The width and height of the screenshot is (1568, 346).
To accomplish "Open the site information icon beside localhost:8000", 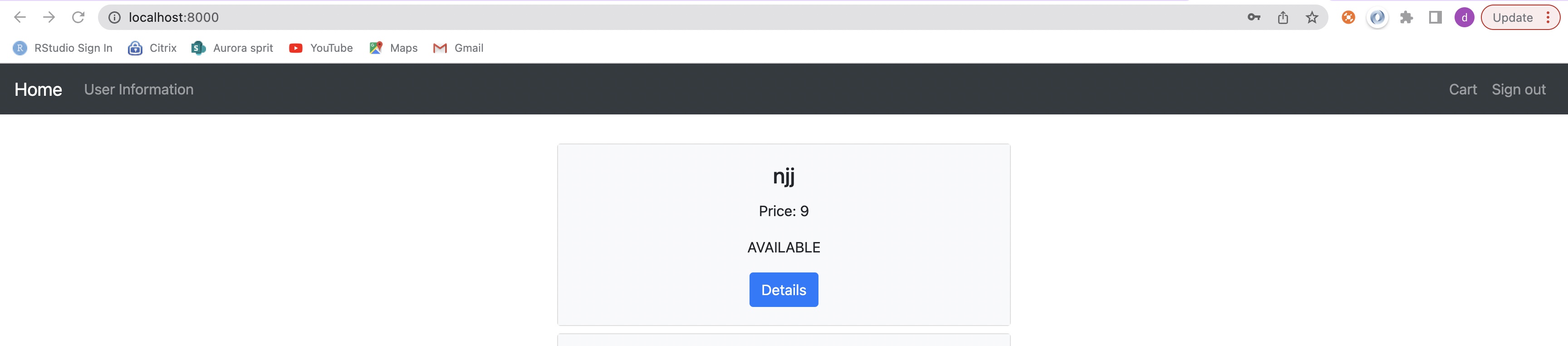I will click(x=114, y=18).
